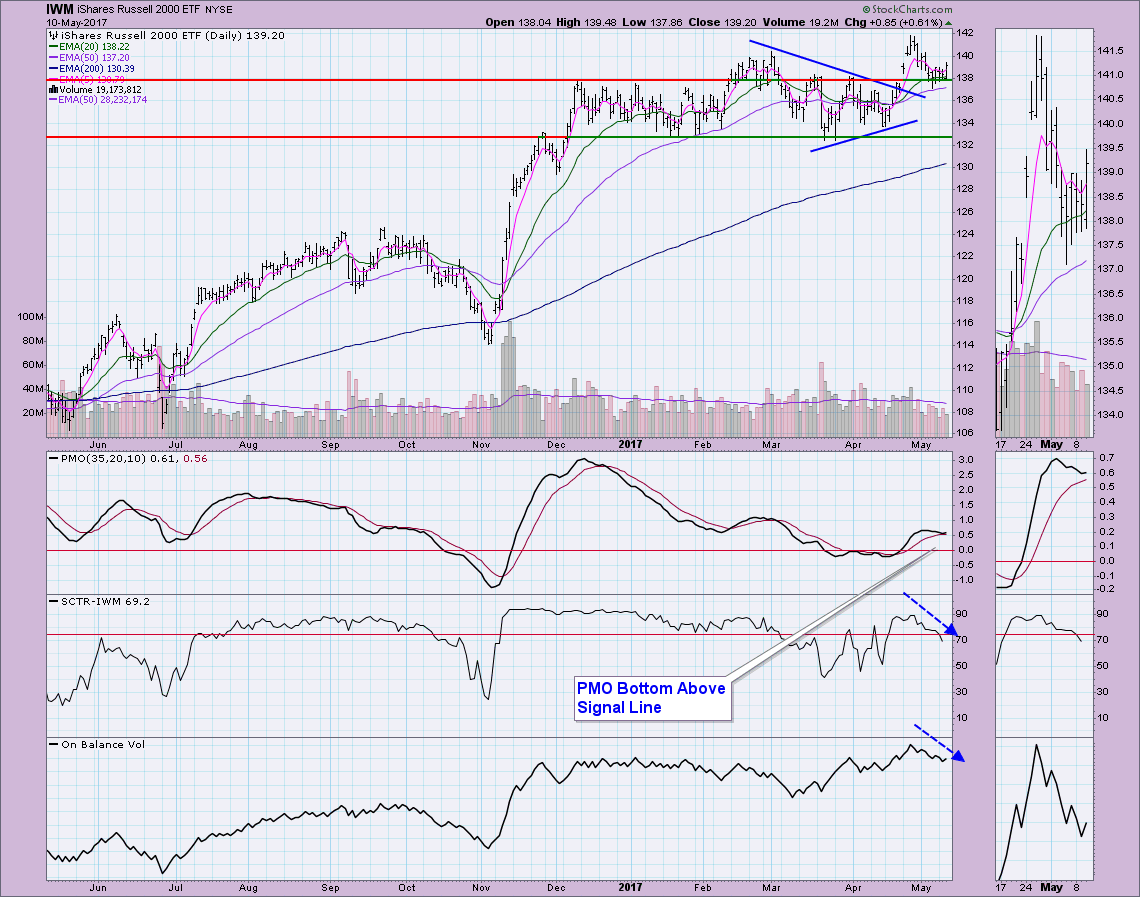This screenshot has width=1140, height=897.
Task: Click the purple swatch beside EMA(50) 28,232,174
Action: 53,100
